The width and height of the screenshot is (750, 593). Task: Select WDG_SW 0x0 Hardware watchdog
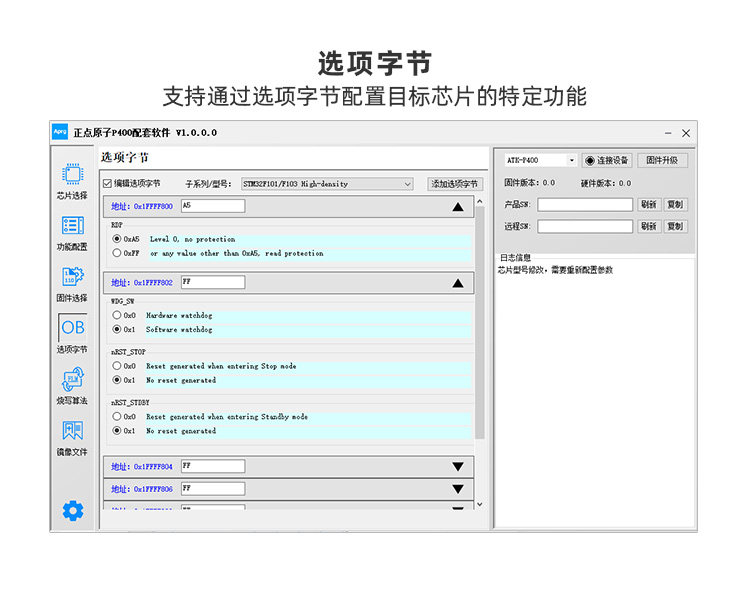(117, 315)
